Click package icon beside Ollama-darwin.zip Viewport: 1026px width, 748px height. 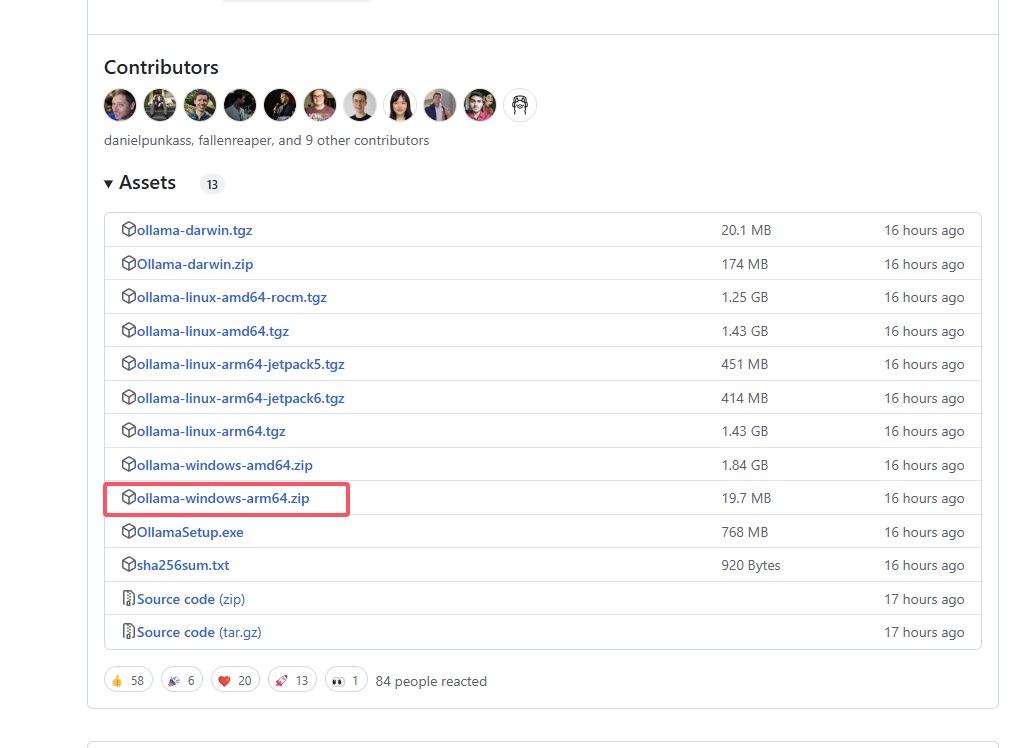pos(128,263)
